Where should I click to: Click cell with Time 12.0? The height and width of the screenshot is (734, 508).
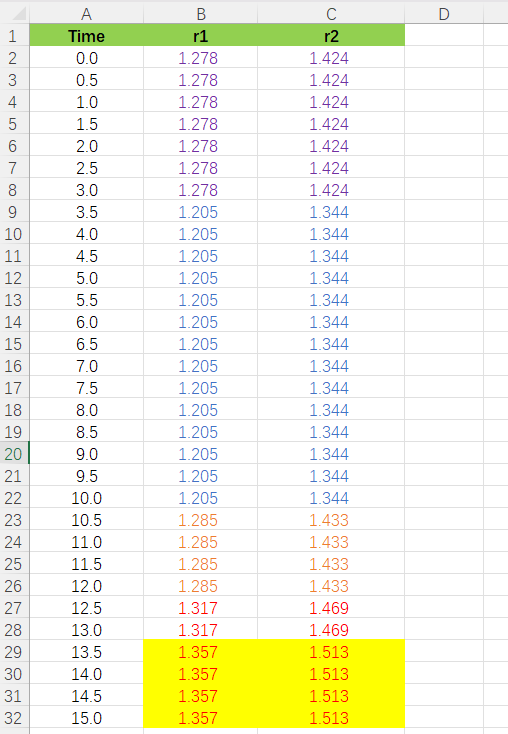[87, 586]
